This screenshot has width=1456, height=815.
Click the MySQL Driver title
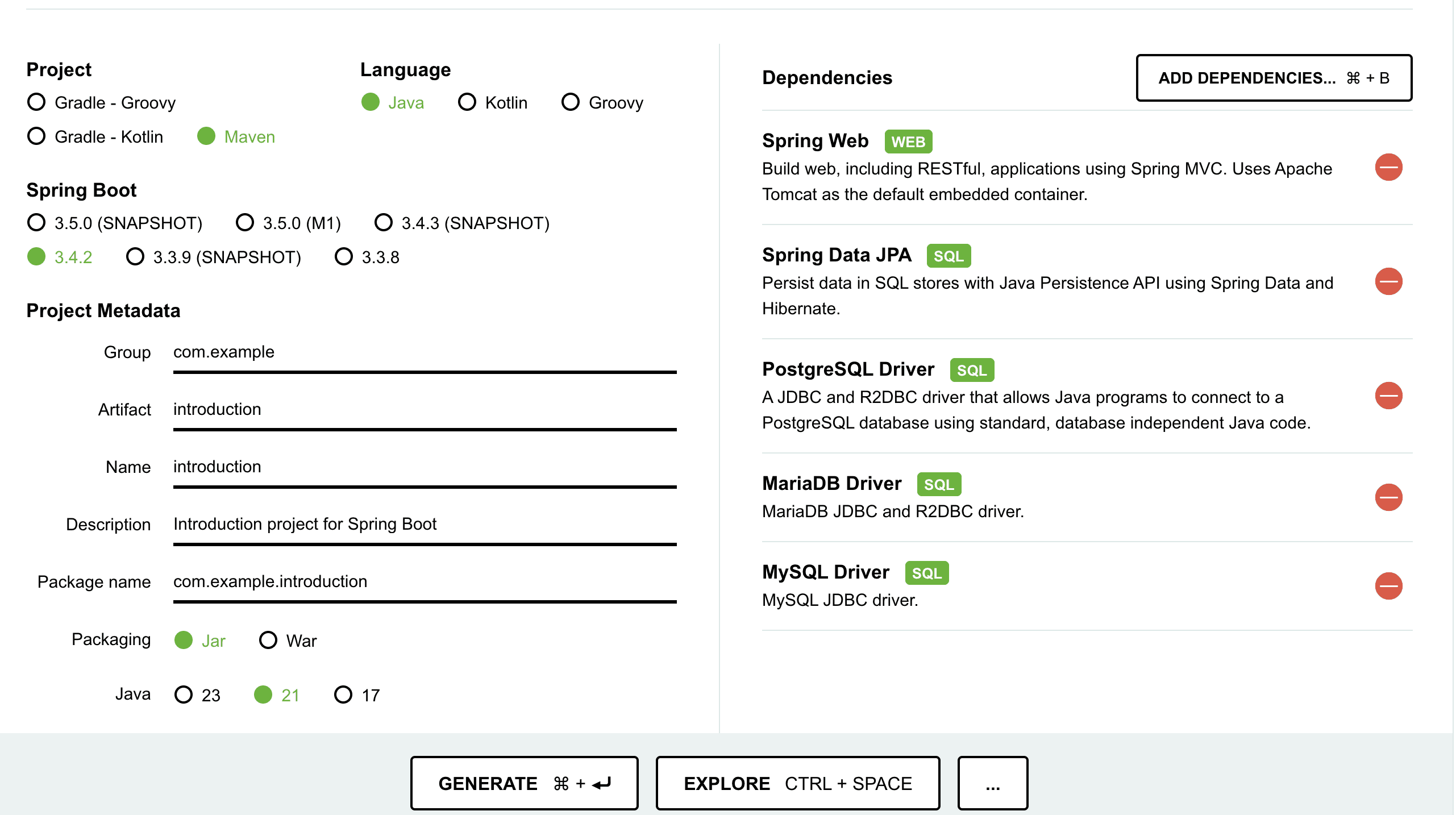(825, 572)
